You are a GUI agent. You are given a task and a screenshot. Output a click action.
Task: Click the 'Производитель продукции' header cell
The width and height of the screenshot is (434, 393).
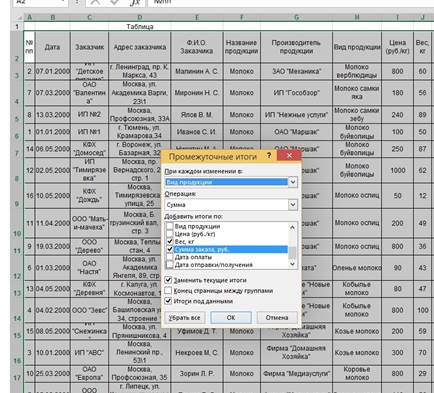(x=296, y=47)
